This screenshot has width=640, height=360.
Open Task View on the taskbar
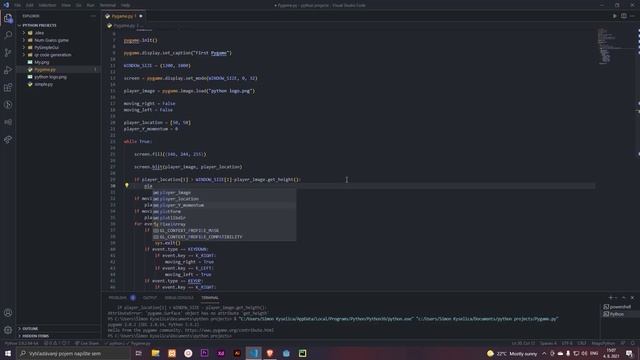[x=139, y=353]
